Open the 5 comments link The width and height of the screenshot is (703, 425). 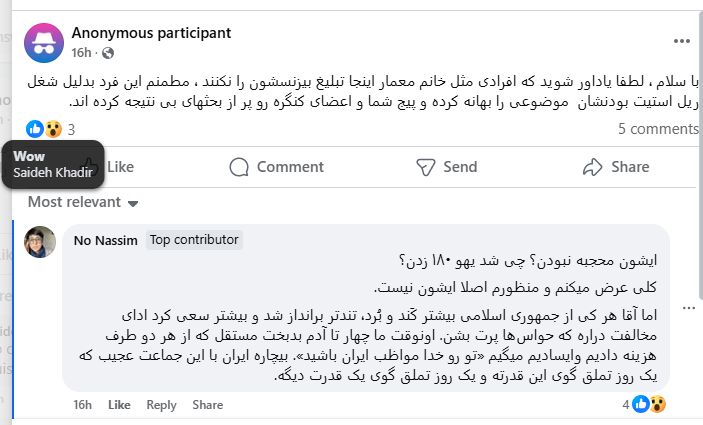click(x=658, y=129)
